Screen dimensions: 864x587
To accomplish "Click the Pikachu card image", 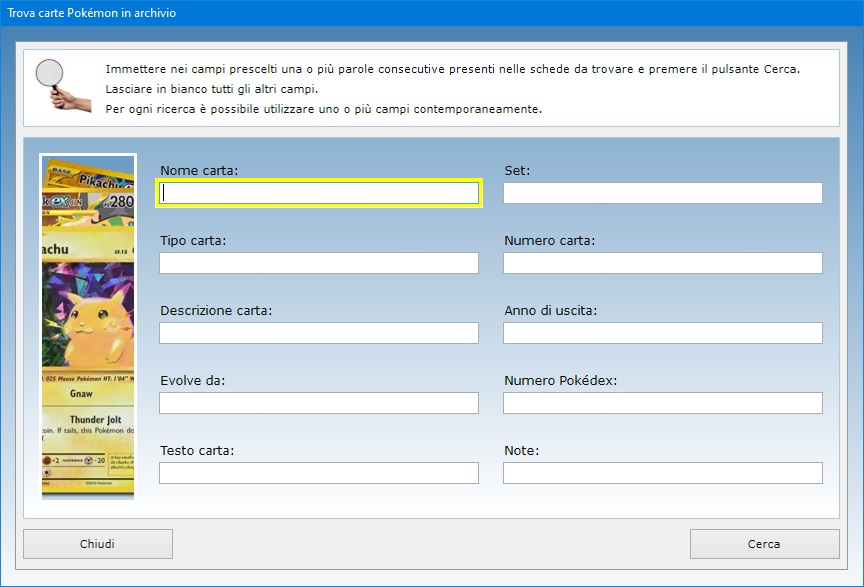I will point(88,325).
